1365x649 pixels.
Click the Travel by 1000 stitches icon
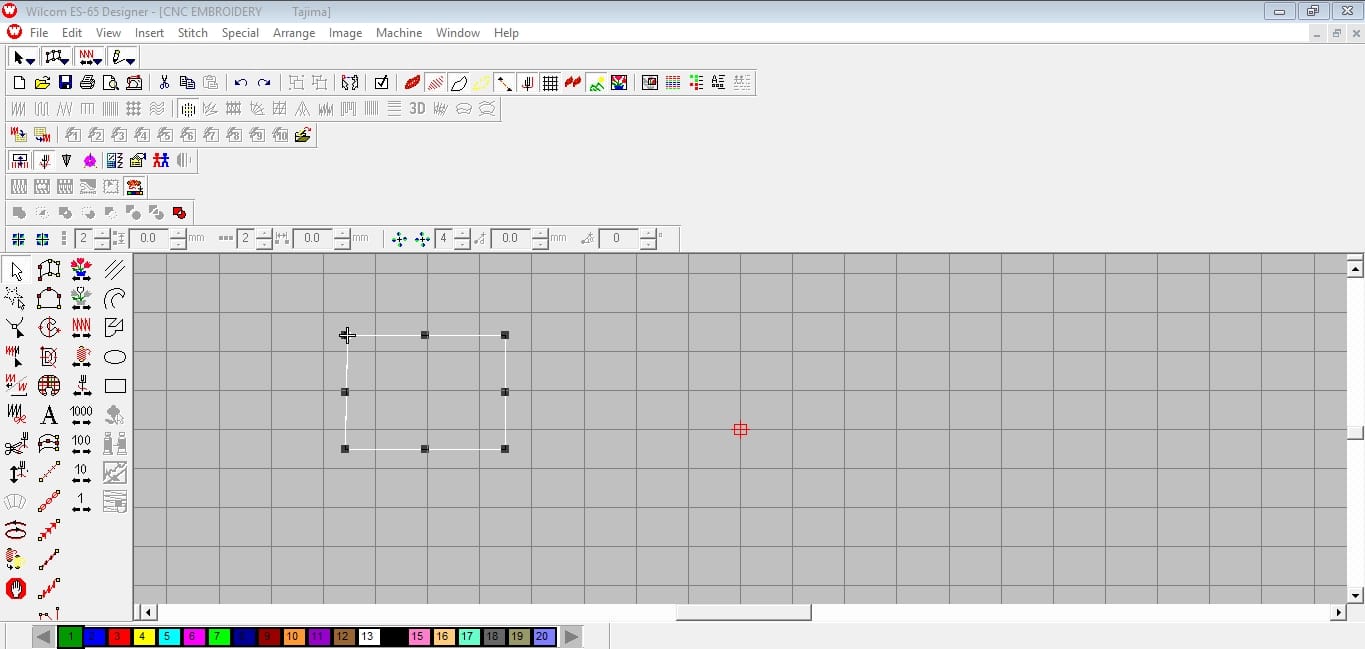(82, 415)
